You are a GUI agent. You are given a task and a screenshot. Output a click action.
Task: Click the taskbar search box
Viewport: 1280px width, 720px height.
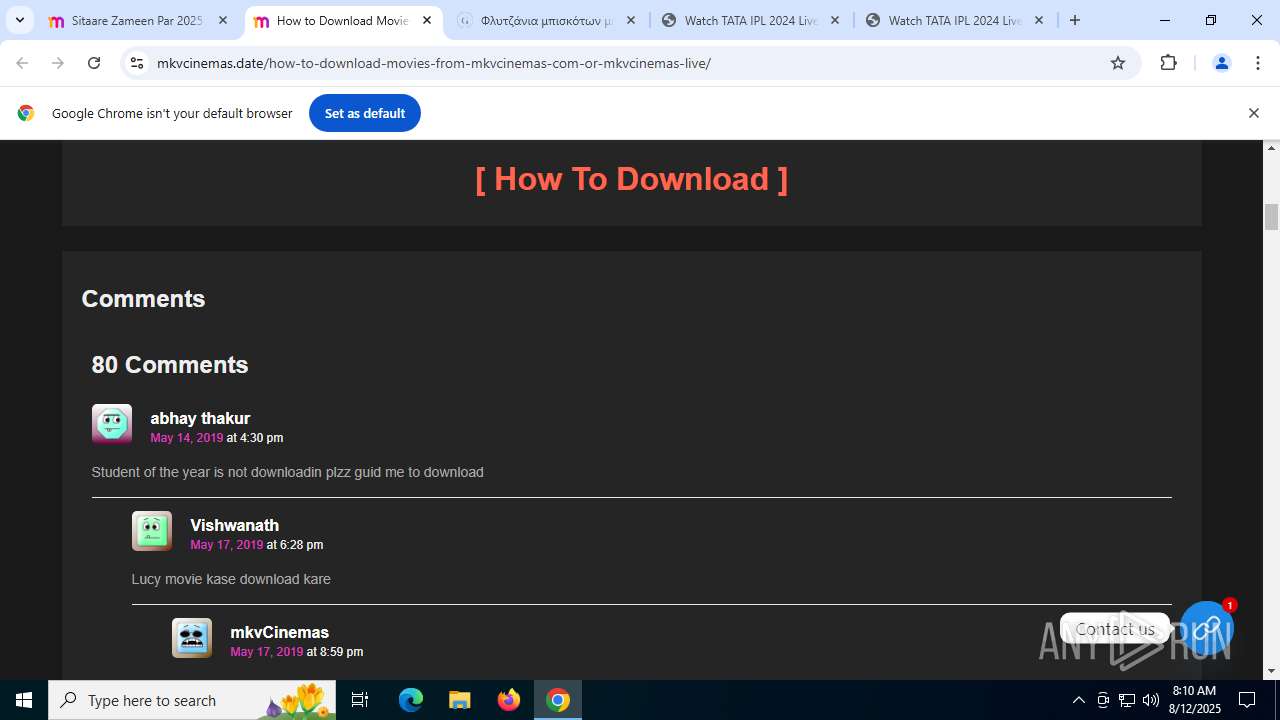click(192, 700)
